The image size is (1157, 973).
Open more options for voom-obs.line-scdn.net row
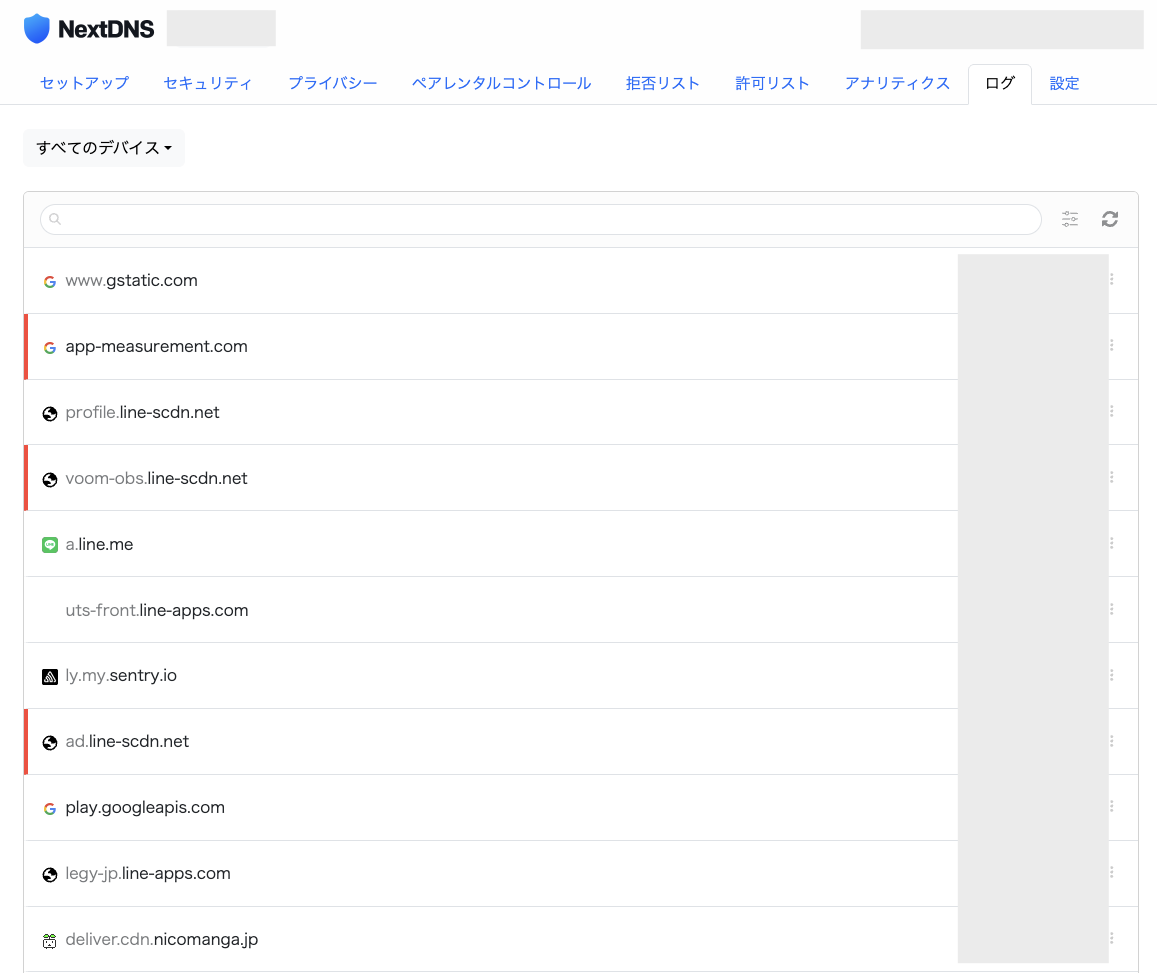(x=1112, y=477)
